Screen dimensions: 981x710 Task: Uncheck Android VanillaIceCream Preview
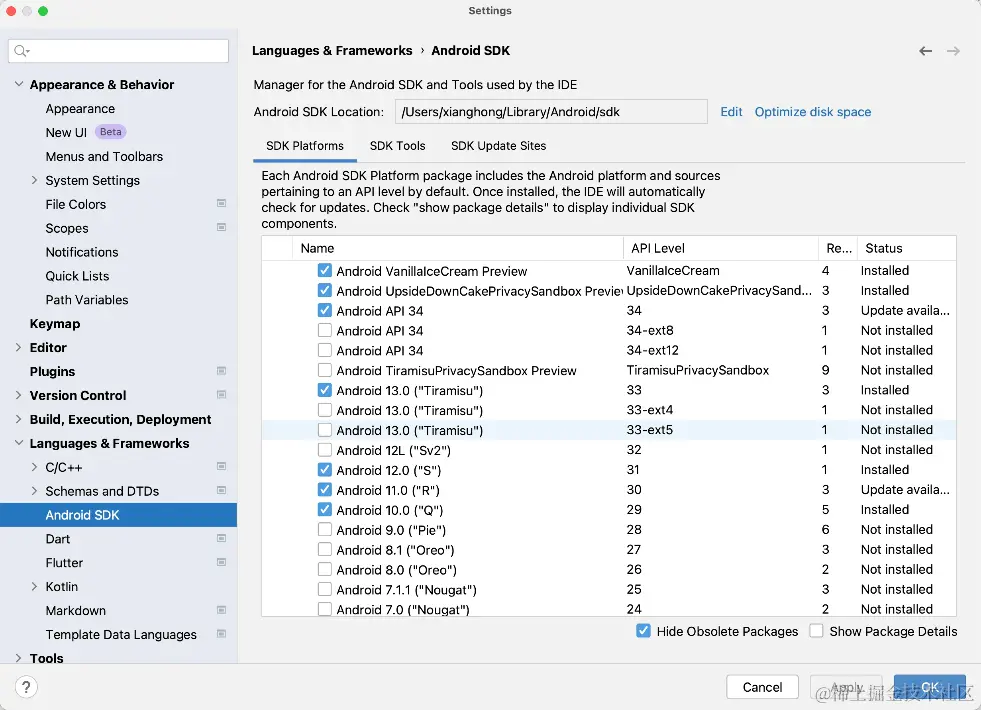pos(325,270)
